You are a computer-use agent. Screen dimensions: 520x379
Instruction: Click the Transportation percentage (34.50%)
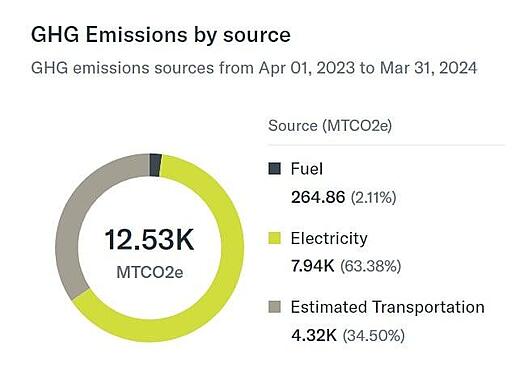click(374, 335)
